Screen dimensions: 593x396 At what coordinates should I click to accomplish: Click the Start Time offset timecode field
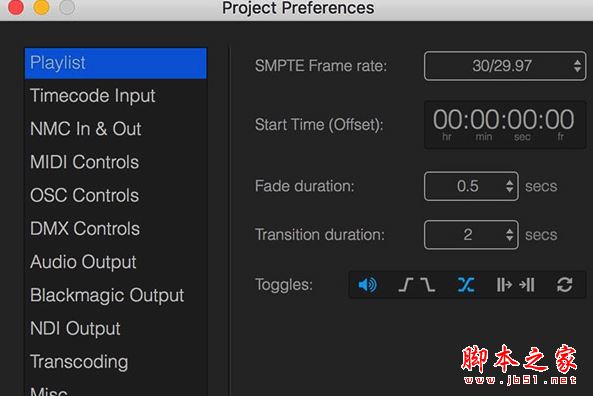[x=505, y=124]
